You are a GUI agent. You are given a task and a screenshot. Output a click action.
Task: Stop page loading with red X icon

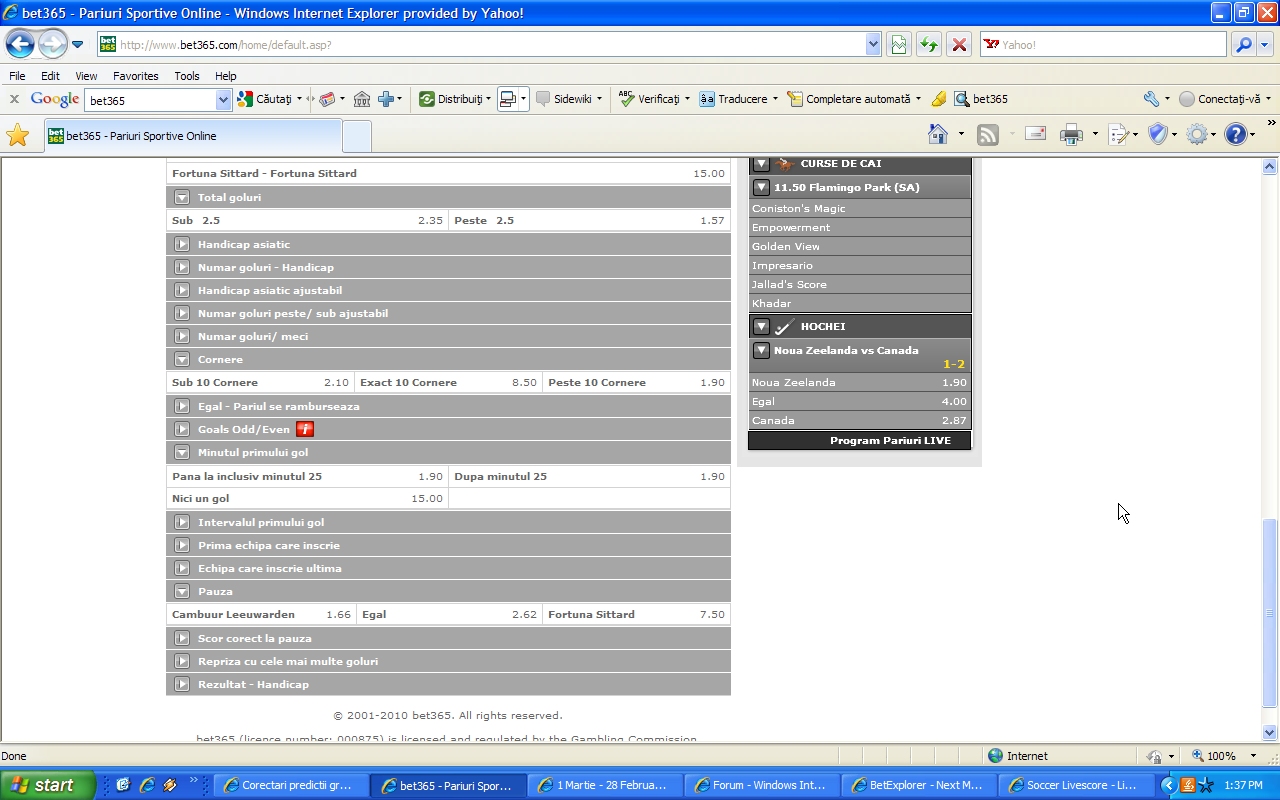pos(959,44)
